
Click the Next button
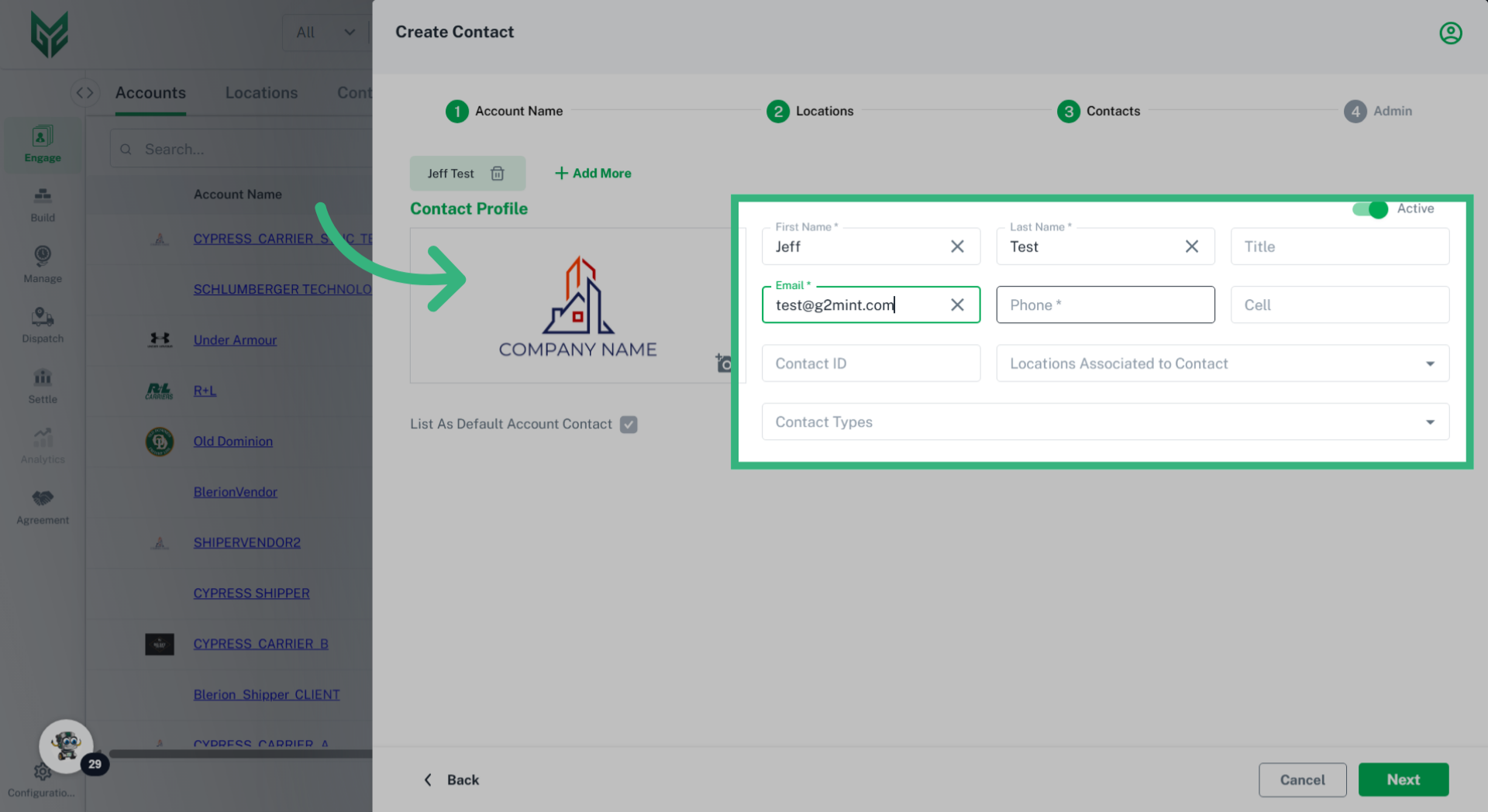[1404, 779]
